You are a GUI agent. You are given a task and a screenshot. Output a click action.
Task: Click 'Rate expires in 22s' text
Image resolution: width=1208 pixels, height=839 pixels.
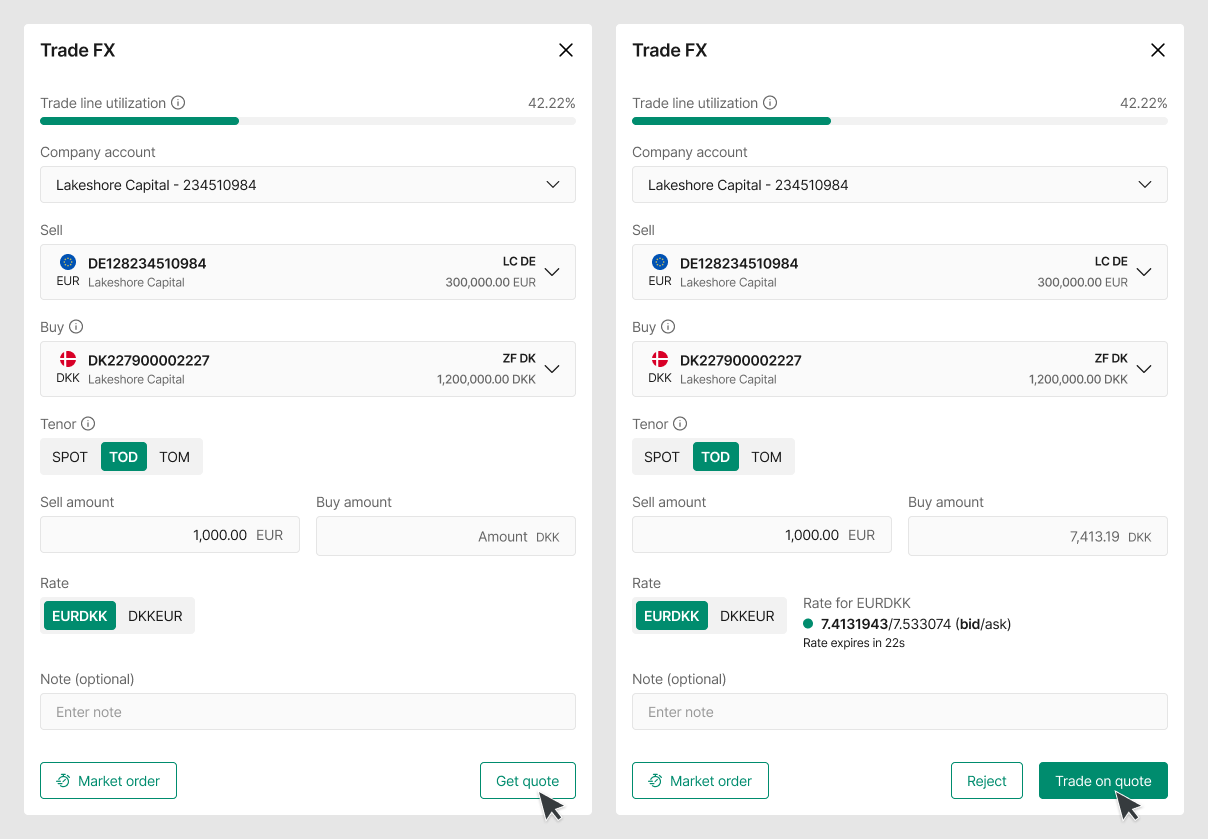click(854, 643)
